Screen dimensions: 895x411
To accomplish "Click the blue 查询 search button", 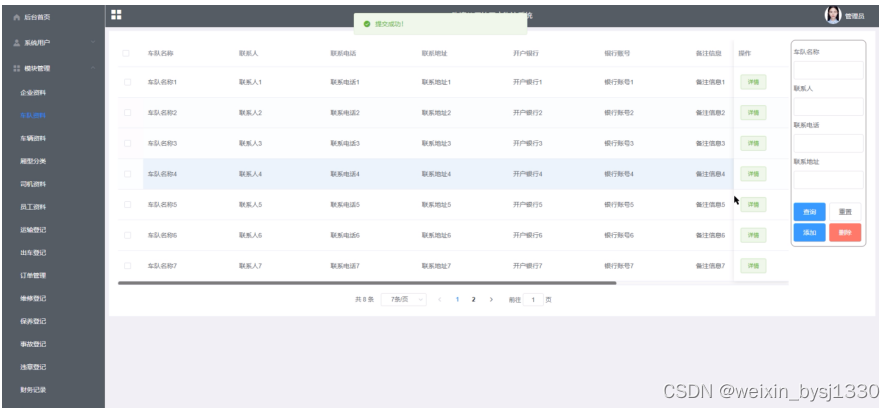I will [x=809, y=212].
